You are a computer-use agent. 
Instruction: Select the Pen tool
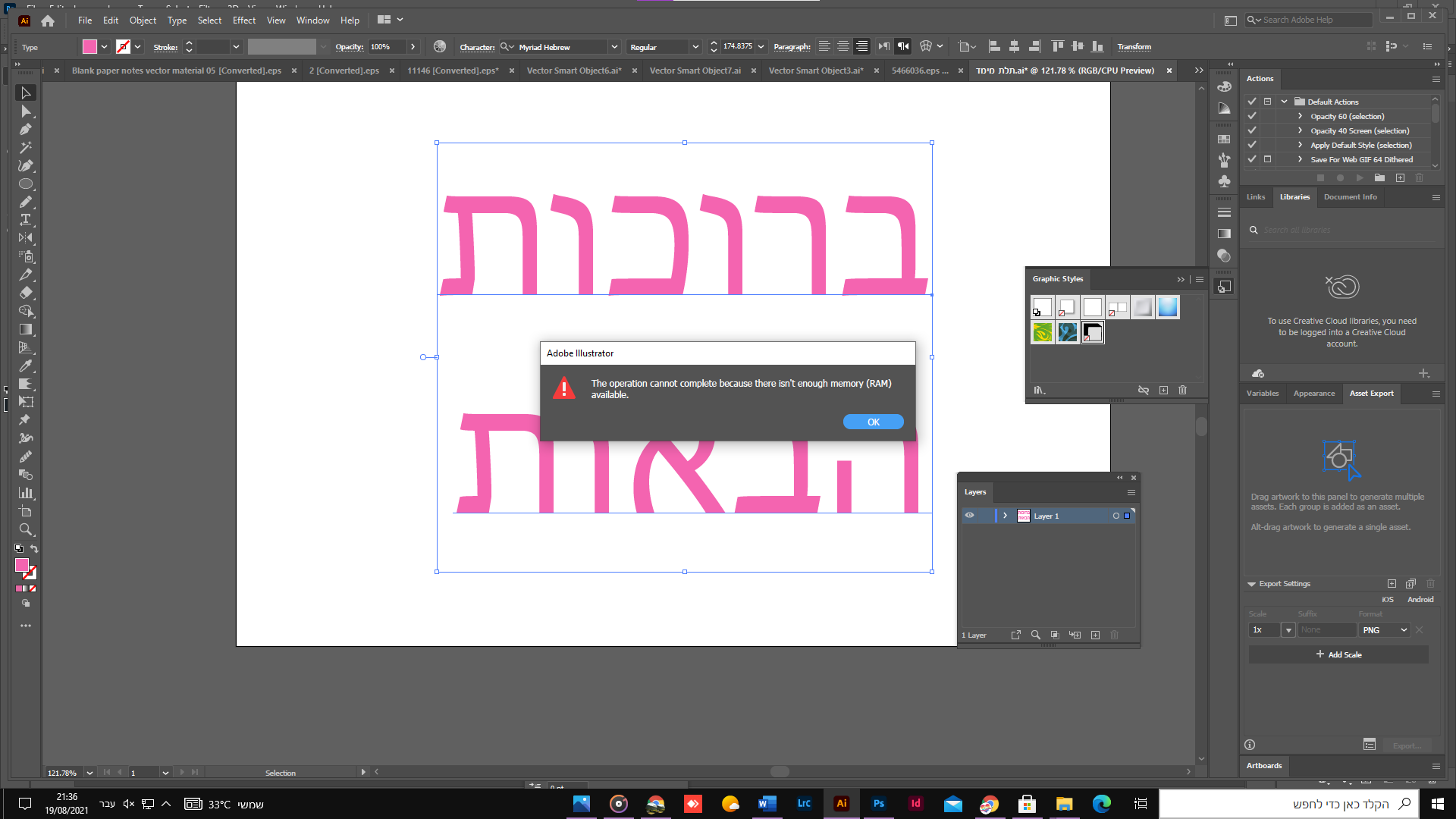pos(26,130)
